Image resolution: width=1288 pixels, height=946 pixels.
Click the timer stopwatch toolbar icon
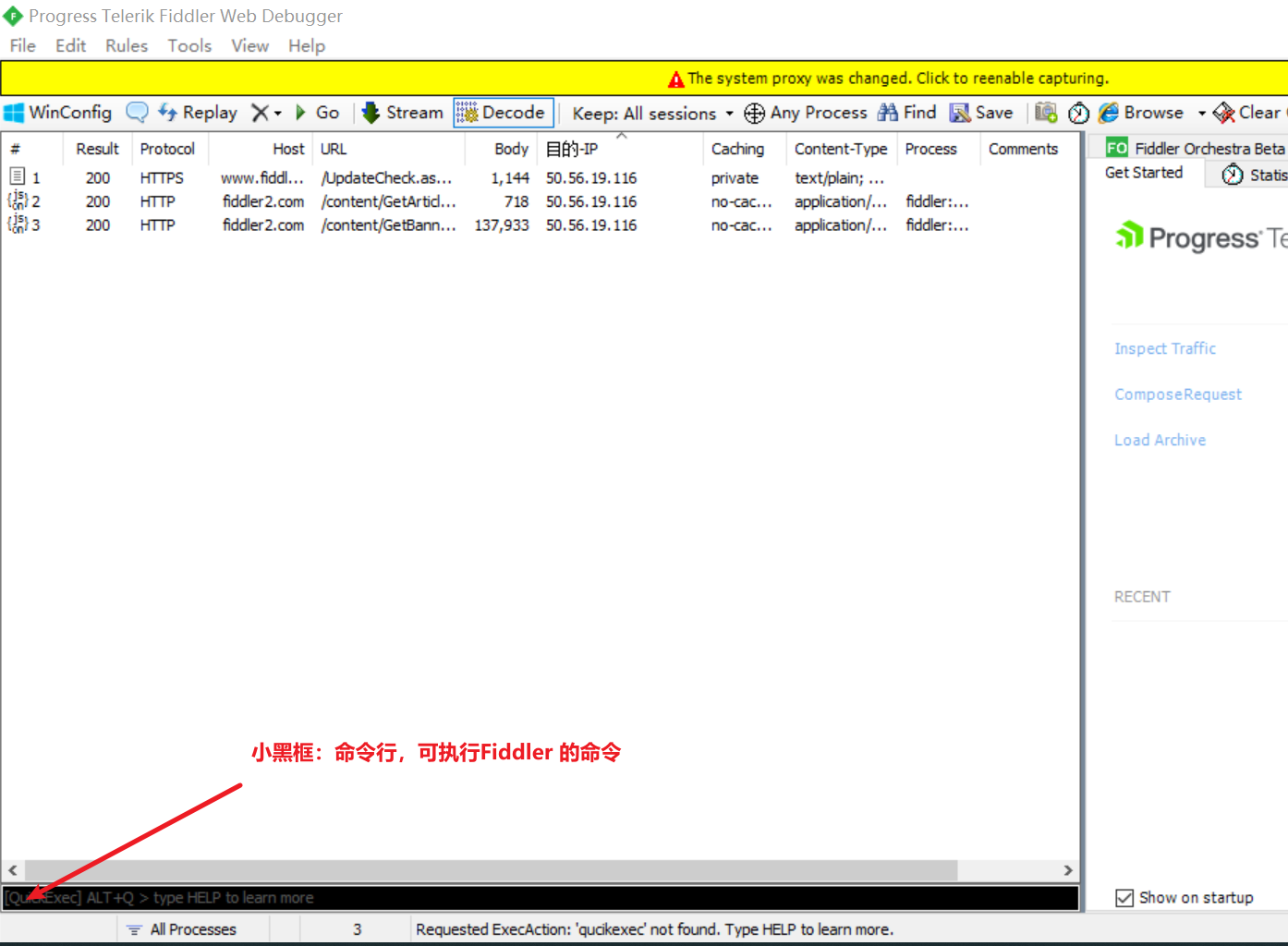click(x=1078, y=113)
